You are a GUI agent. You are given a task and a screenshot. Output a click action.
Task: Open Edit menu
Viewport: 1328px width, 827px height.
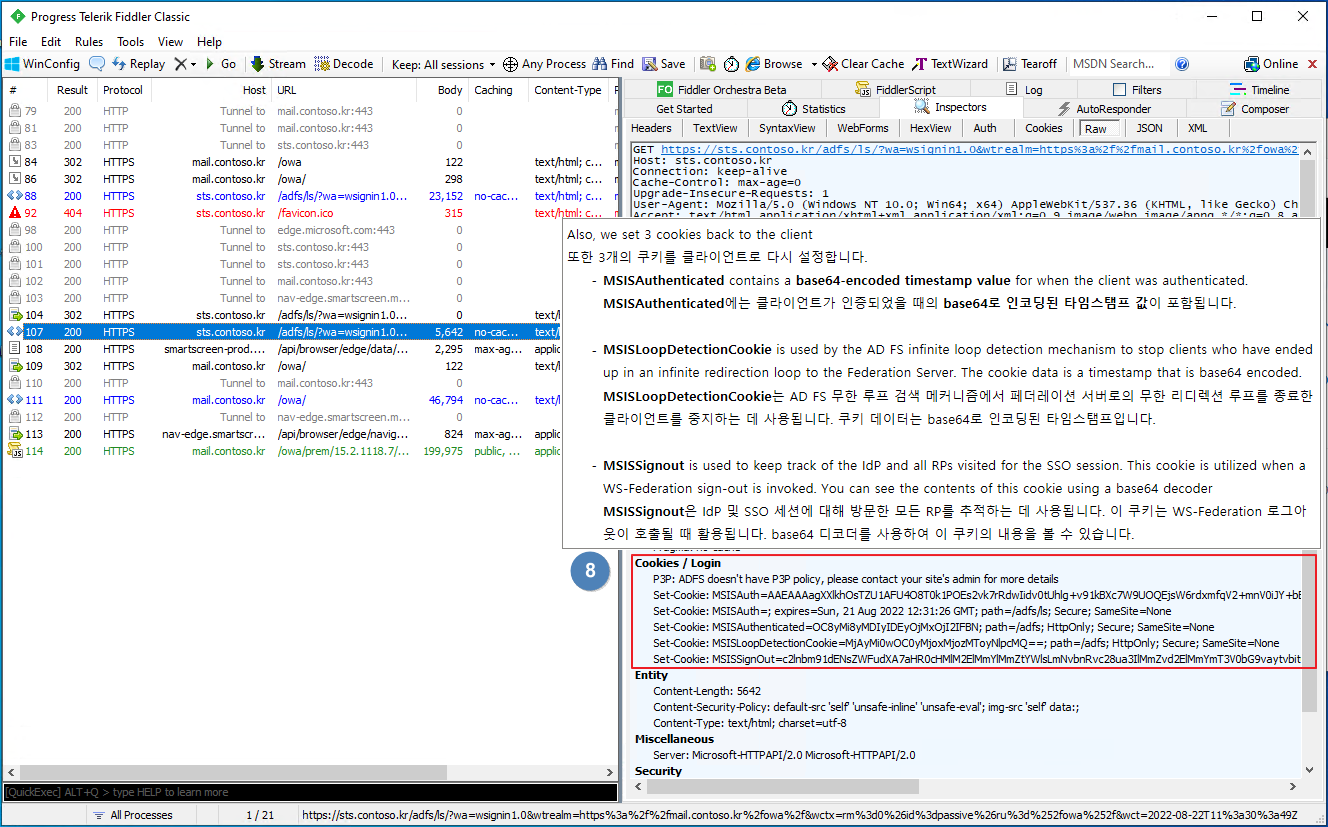[51, 42]
